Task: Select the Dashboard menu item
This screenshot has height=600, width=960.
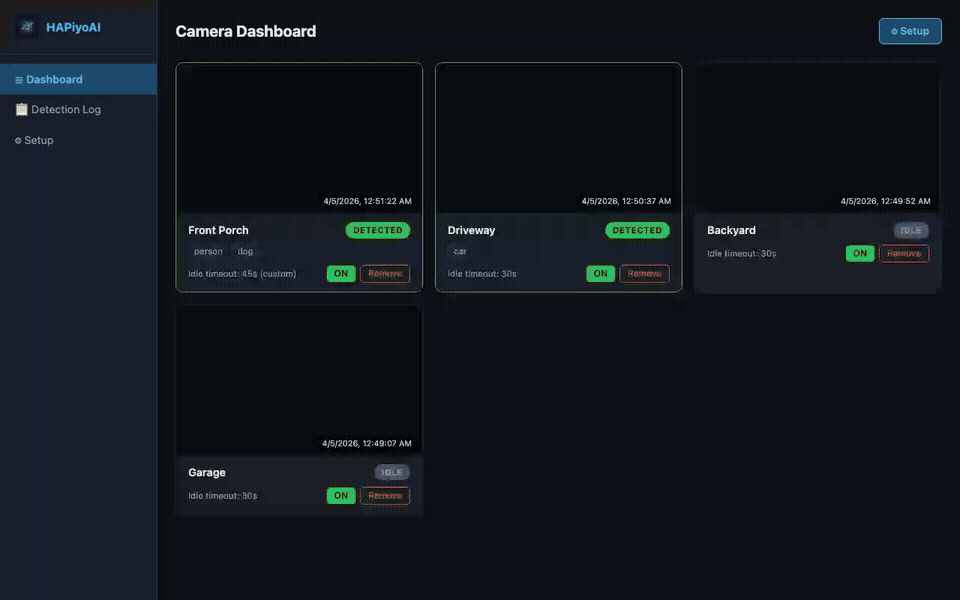Action: click(x=55, y=80)
